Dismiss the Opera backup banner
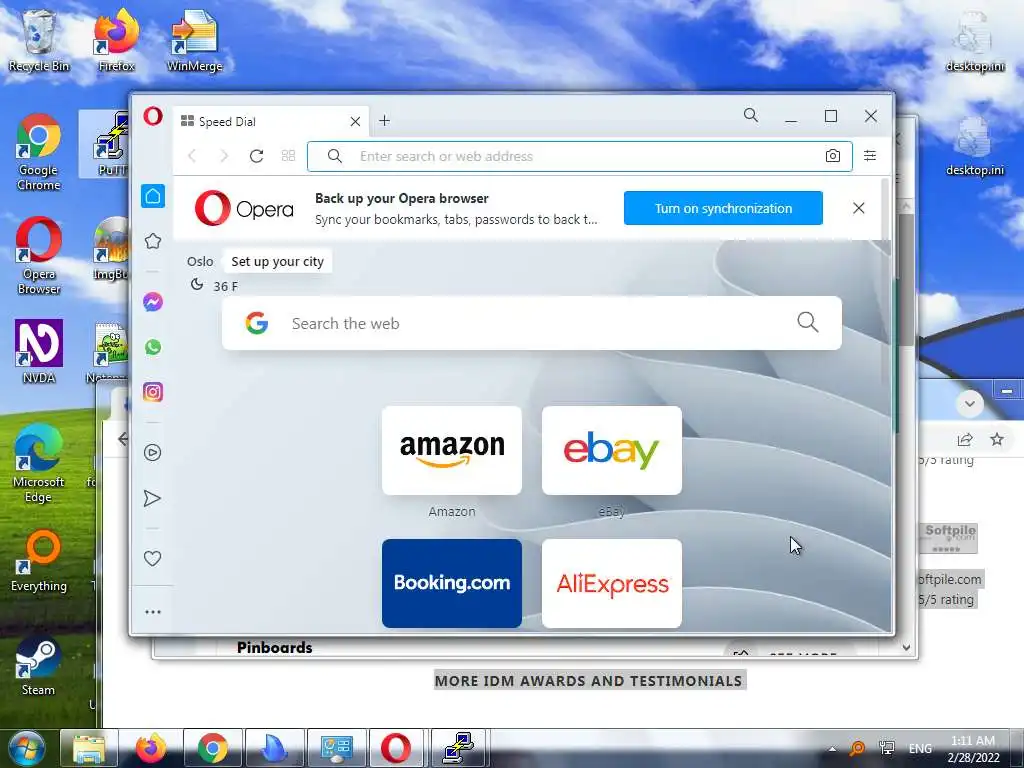Image resolution: width=1024 pixels, height=768 pixels. [859, 208]
